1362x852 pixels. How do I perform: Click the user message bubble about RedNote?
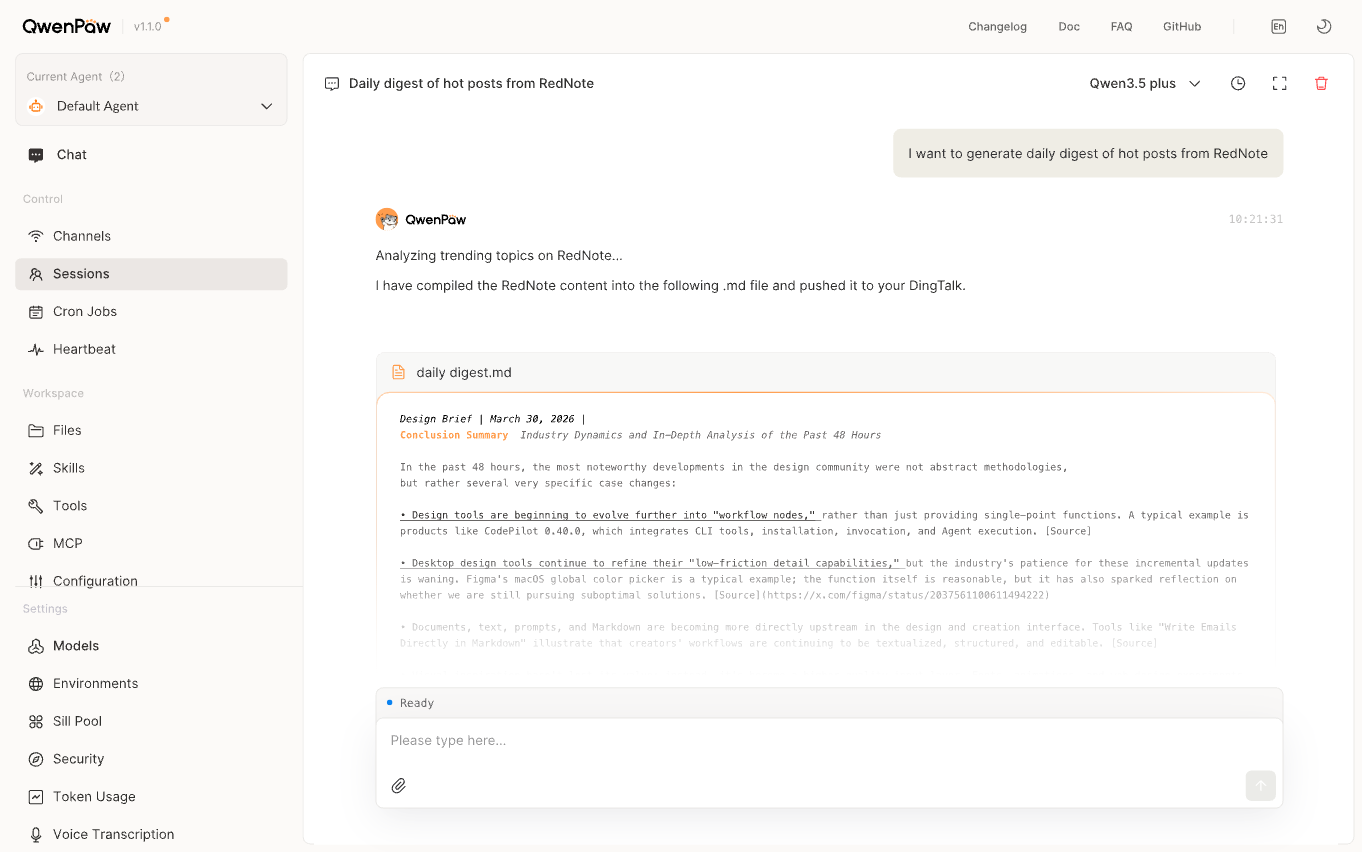pyautogui.click(x=1088, y=154)
